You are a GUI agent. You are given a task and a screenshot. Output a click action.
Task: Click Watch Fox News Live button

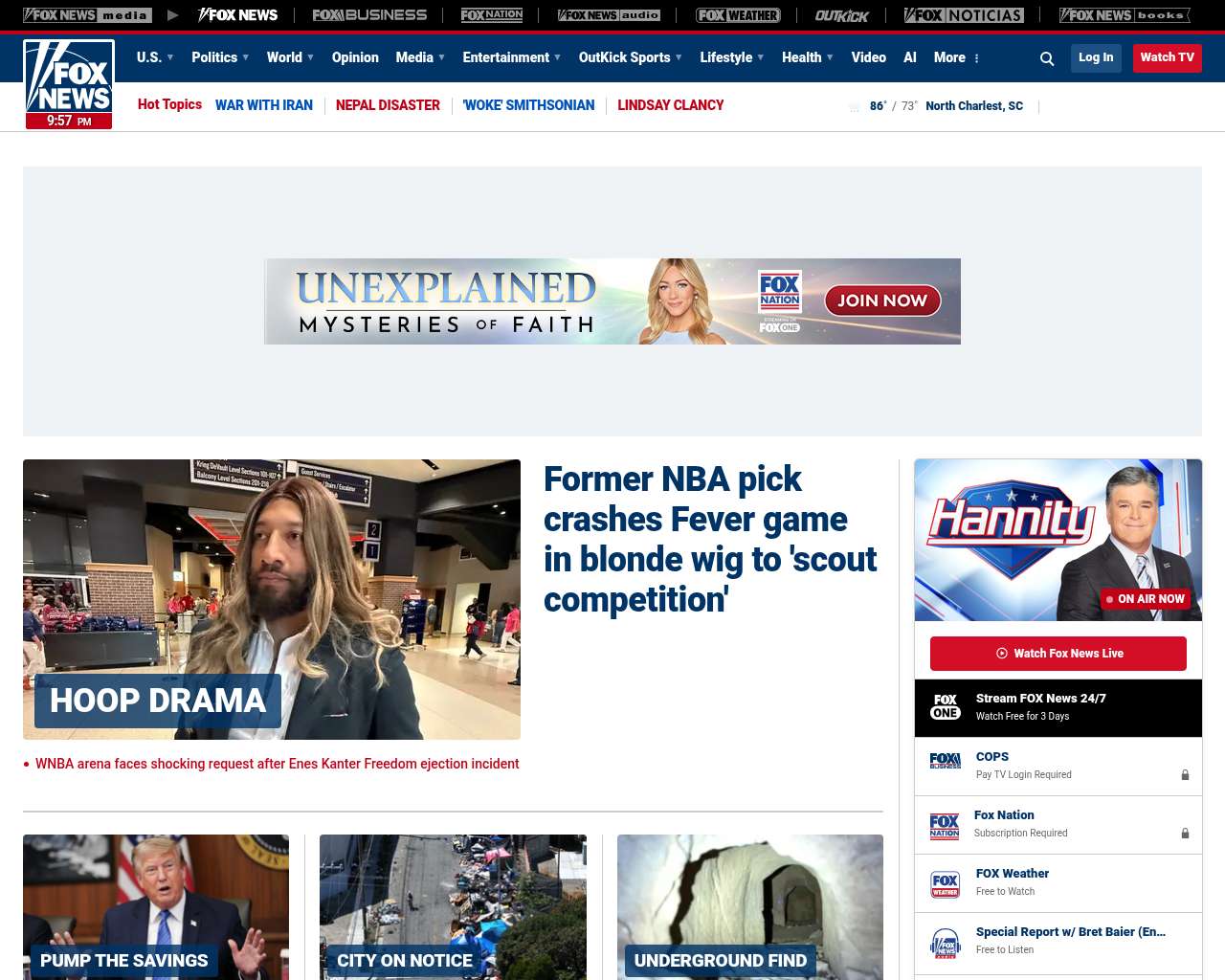1058,654
